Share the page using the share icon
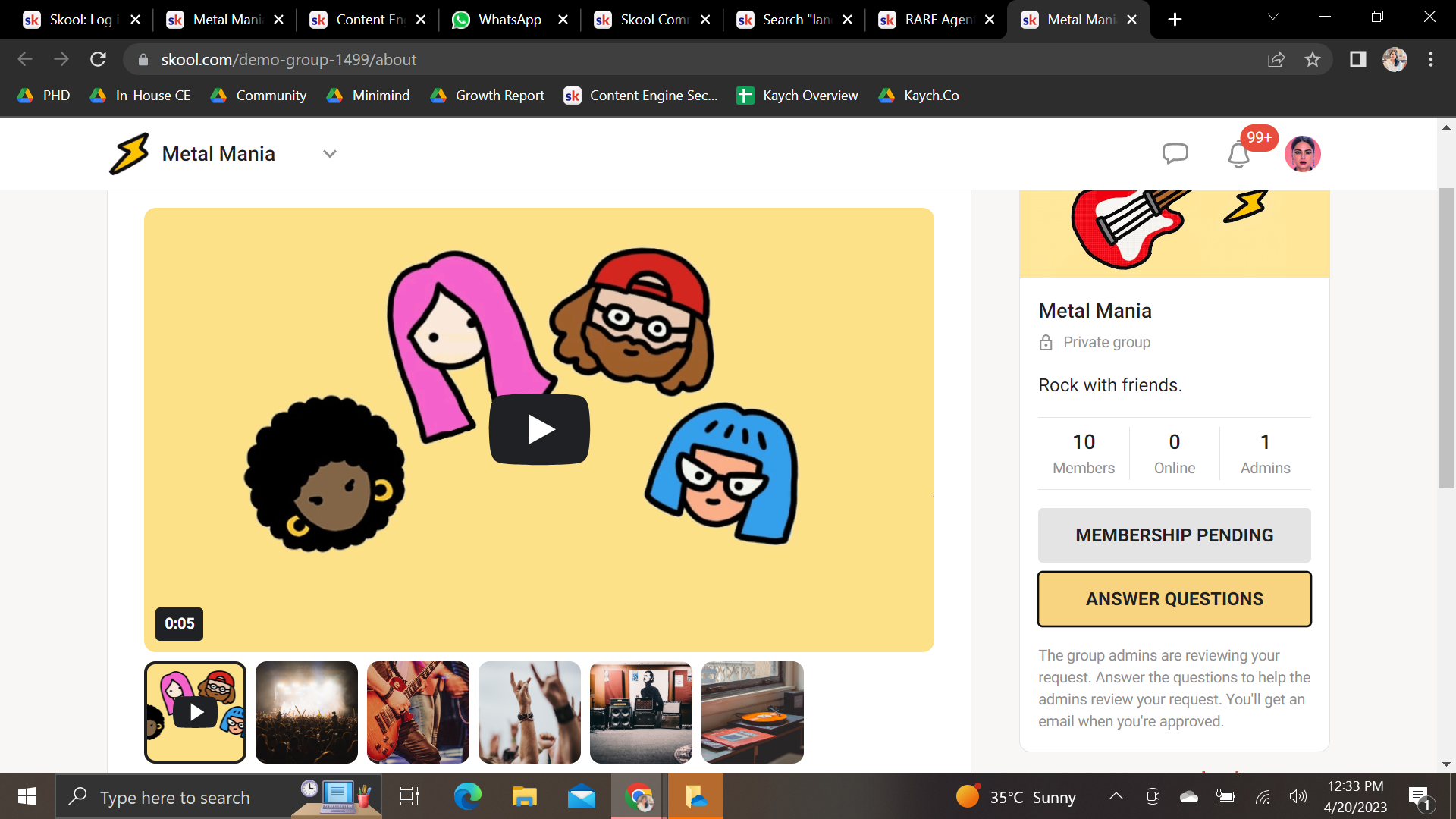The height and width of the screenshot is (819, 1456). click(x=1278, y=59)
